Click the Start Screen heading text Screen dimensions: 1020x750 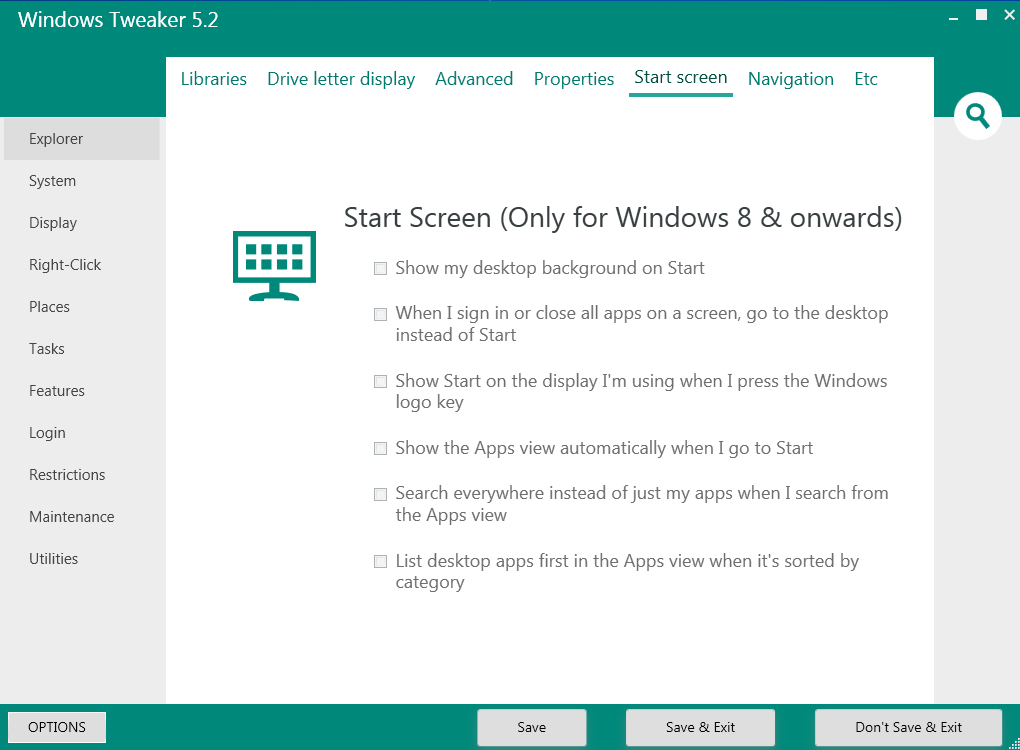tap(623, 218)
